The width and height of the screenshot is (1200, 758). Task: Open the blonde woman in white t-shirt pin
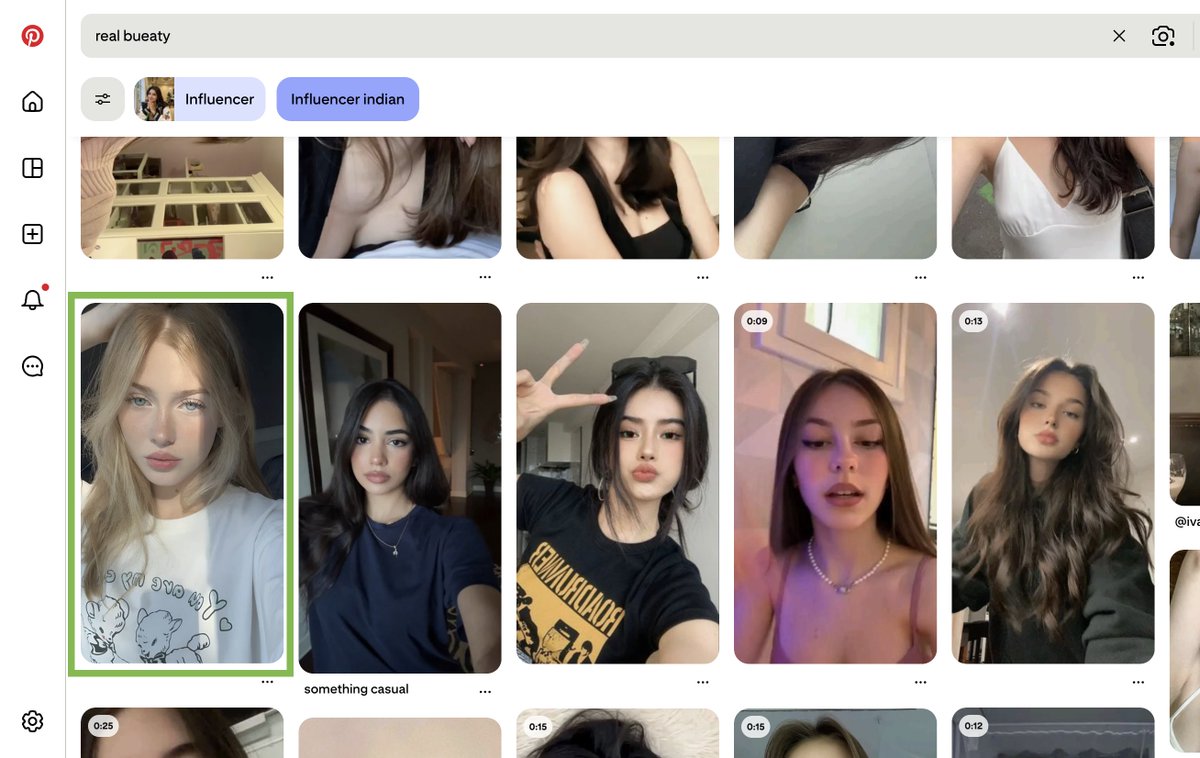point(182,483)
